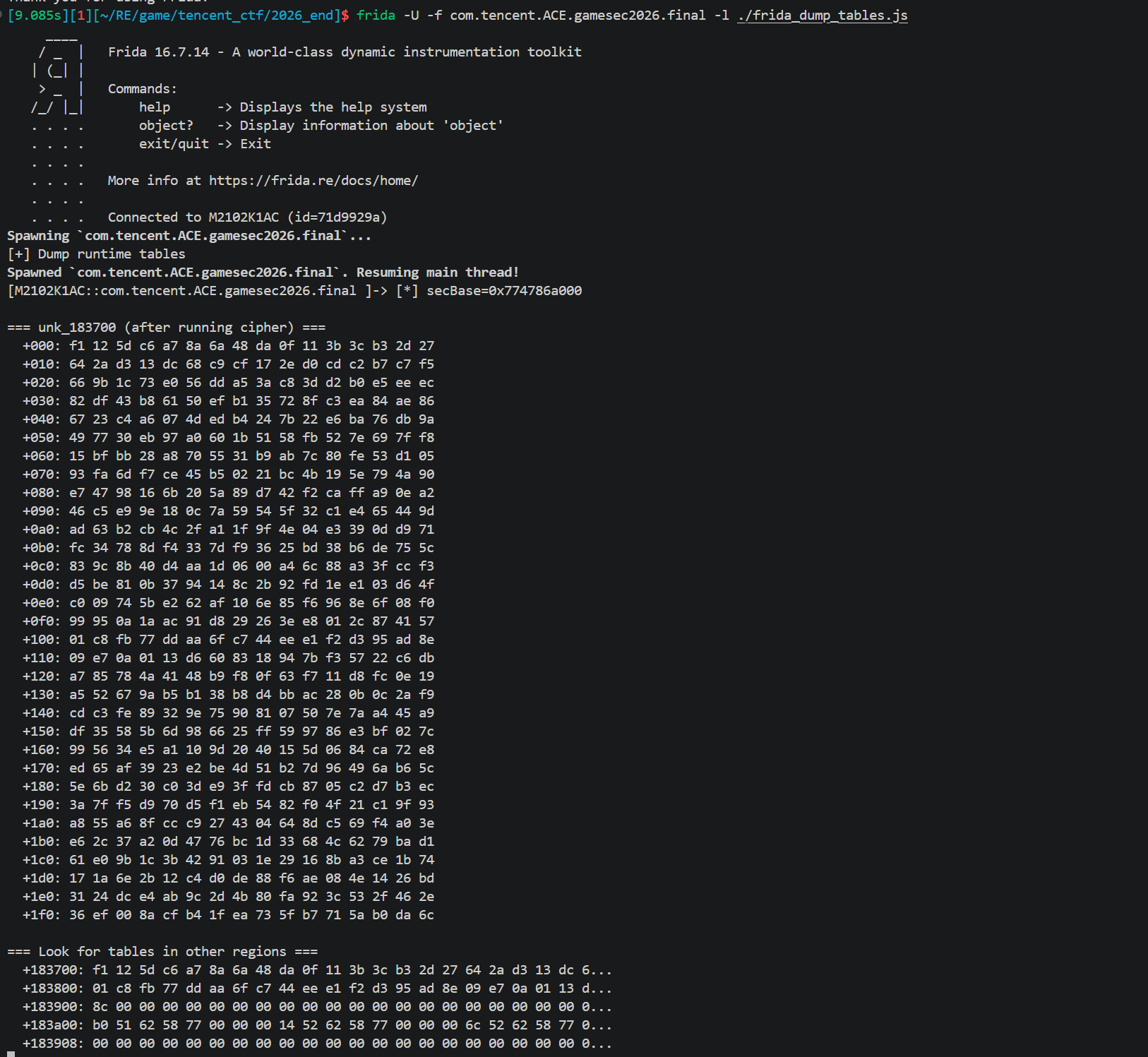Click the +000: offset label

[x=42, y=346]
